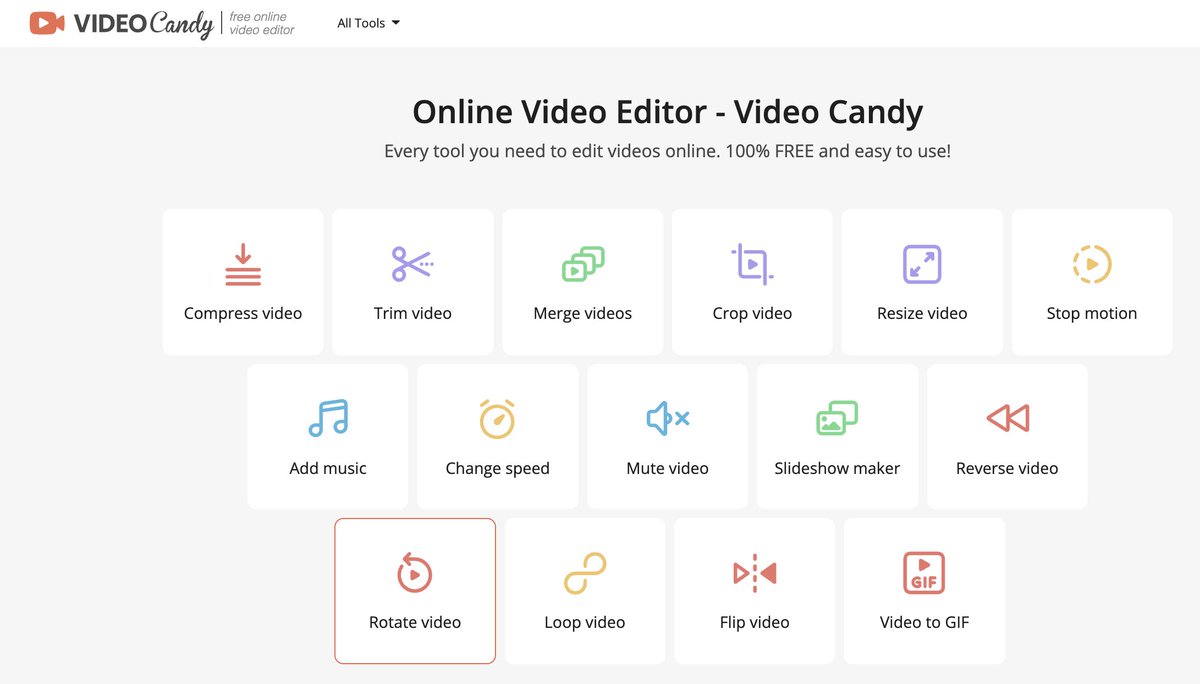Open the Stop motion label
This screenshot has height=684, width=1200.
tap(1092, 313)
